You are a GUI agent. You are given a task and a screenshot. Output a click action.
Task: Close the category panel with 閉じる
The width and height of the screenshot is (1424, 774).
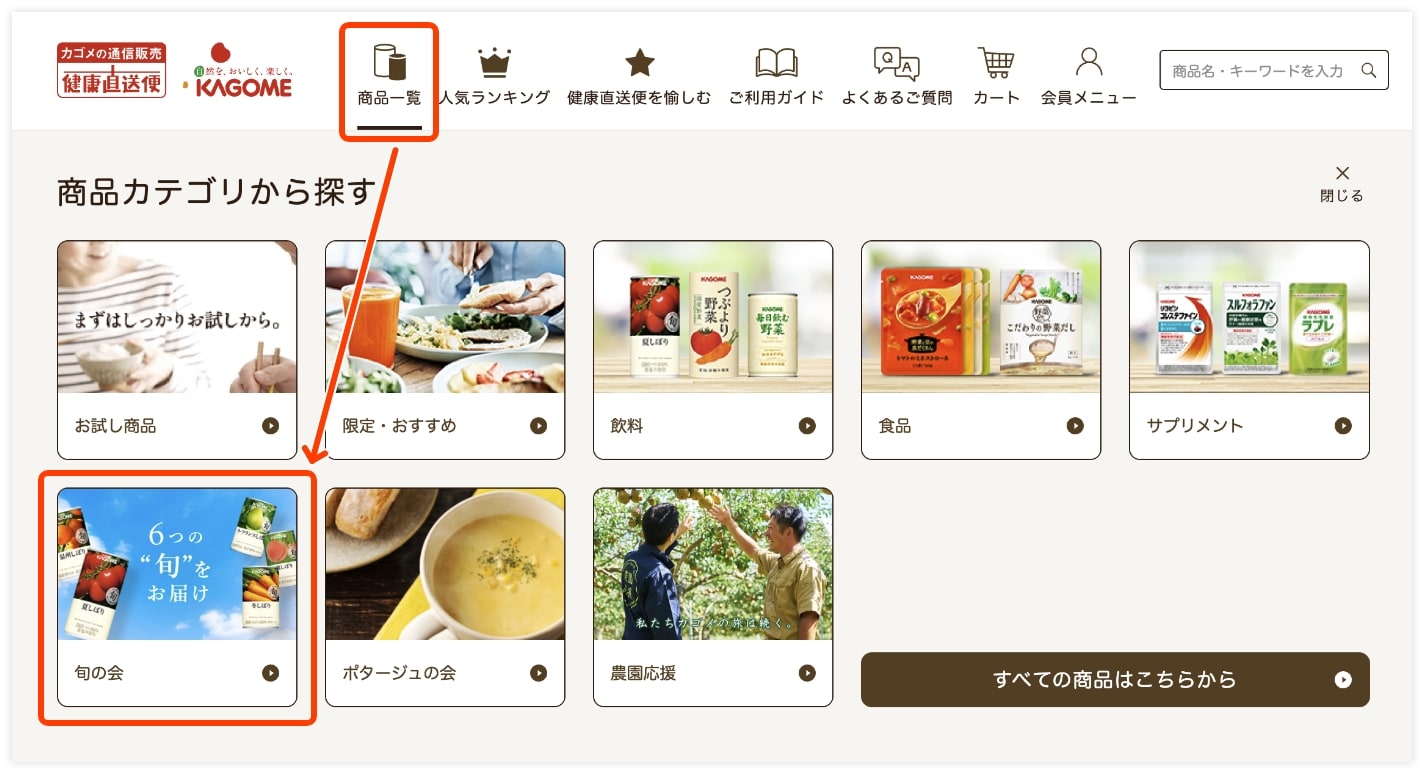coord(1342,184)
